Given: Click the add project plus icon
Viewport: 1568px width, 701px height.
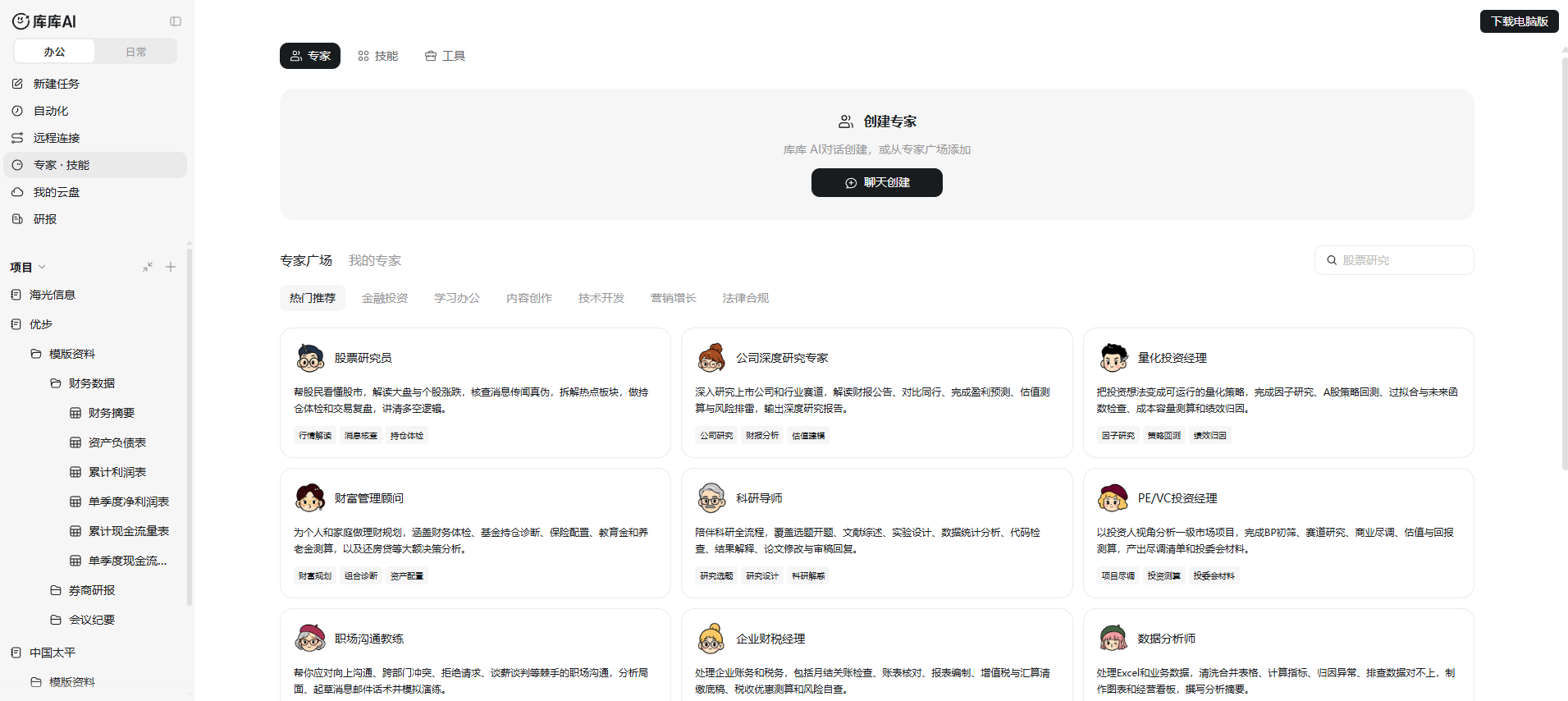Looking at the screenshot, I should 171,267.
